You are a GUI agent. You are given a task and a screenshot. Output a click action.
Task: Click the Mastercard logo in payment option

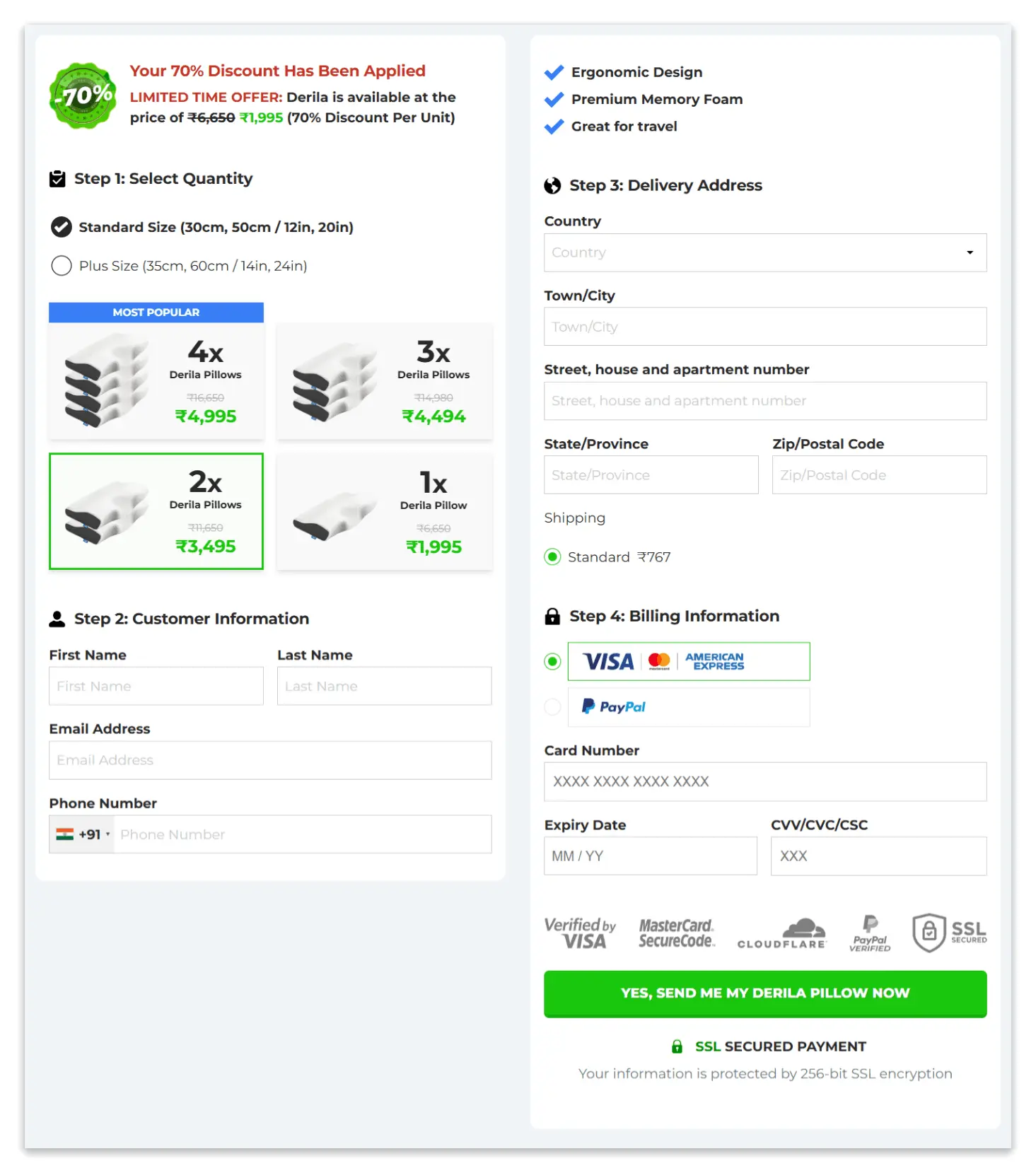[659, 662]
